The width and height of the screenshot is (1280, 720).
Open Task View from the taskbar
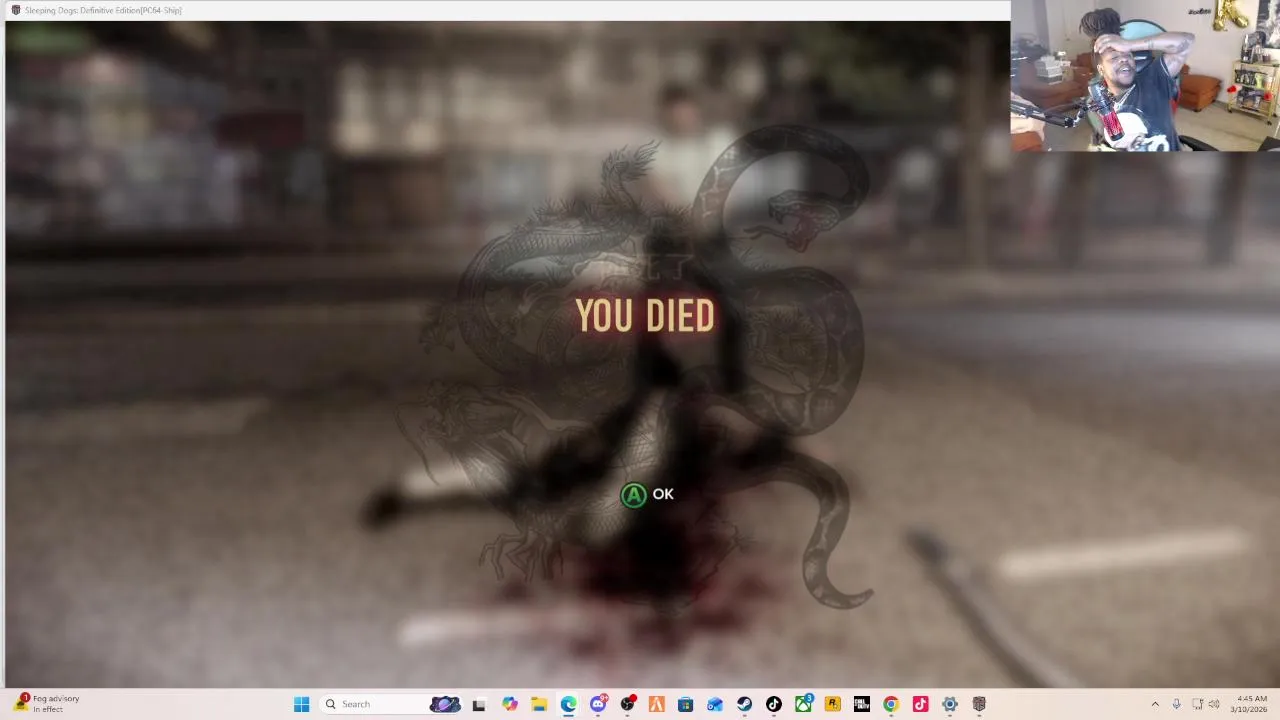(x=479, y=704)
